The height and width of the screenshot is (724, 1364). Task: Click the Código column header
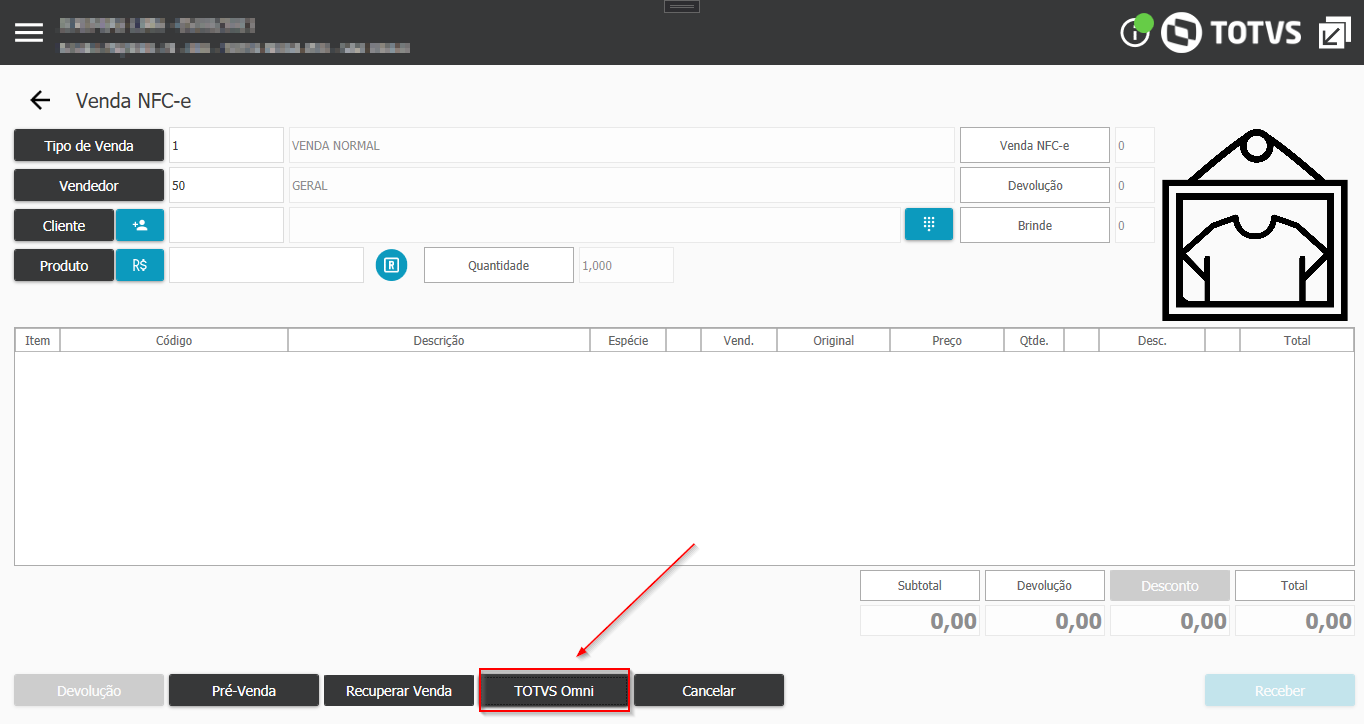(174, 340)
